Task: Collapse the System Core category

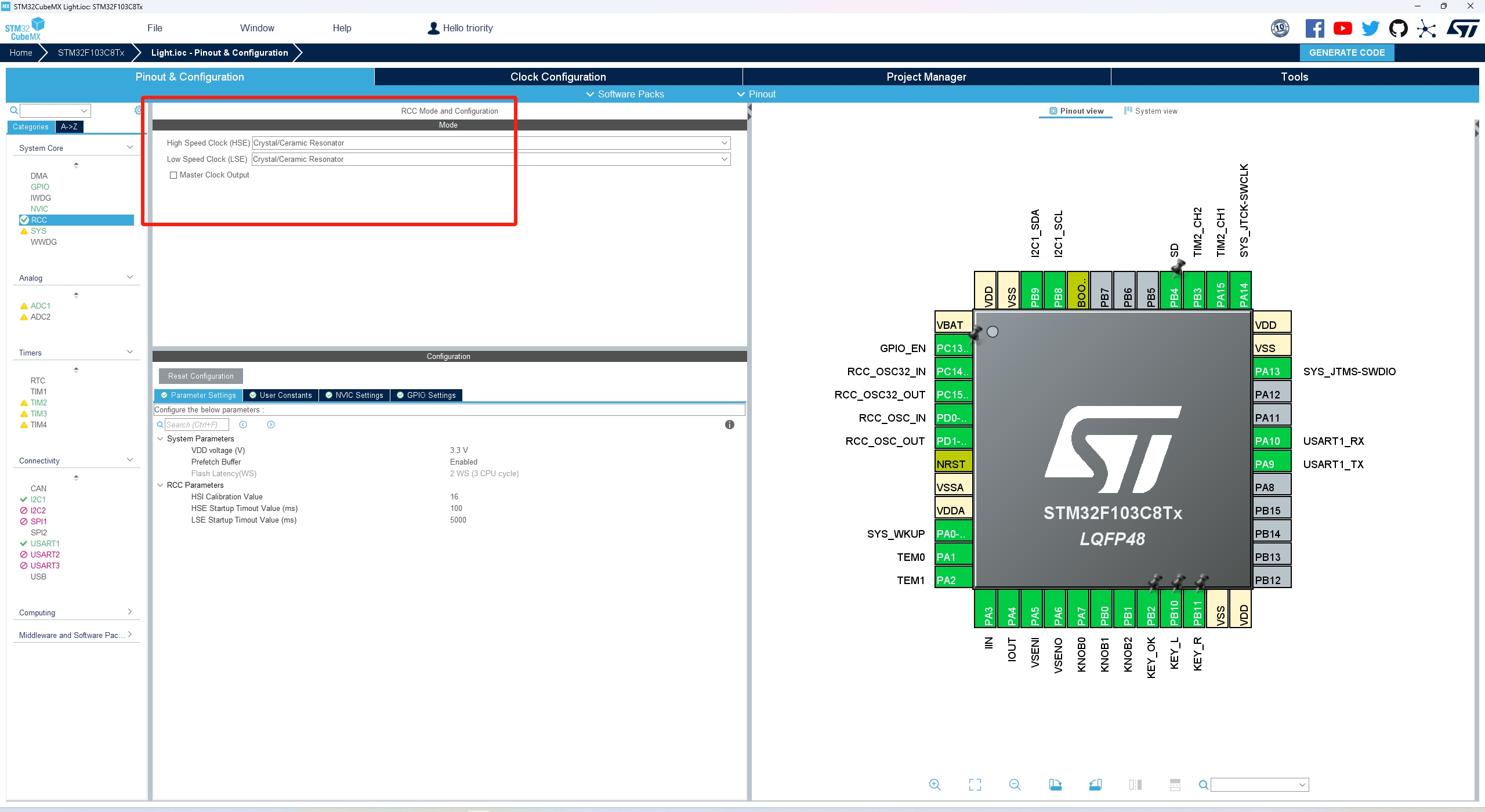Action: pos(130,147)
